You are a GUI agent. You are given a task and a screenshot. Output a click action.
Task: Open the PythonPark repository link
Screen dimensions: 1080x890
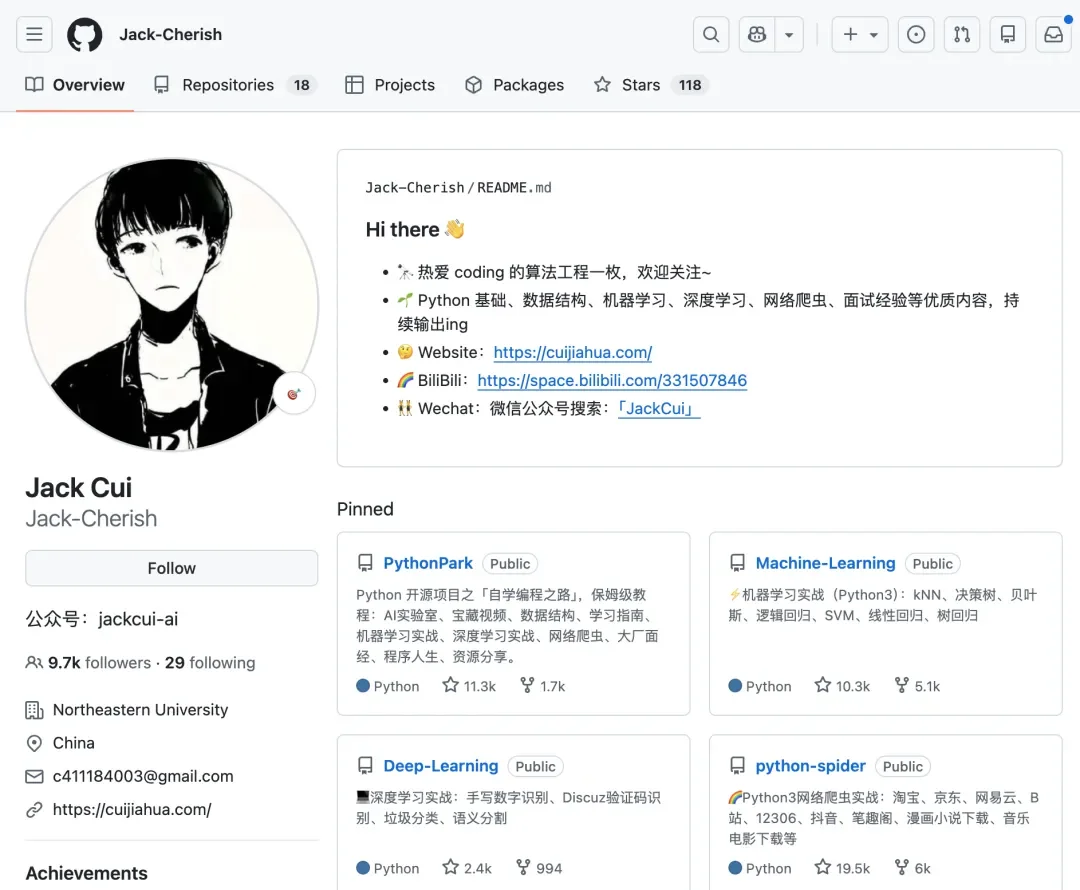point(428,563)
